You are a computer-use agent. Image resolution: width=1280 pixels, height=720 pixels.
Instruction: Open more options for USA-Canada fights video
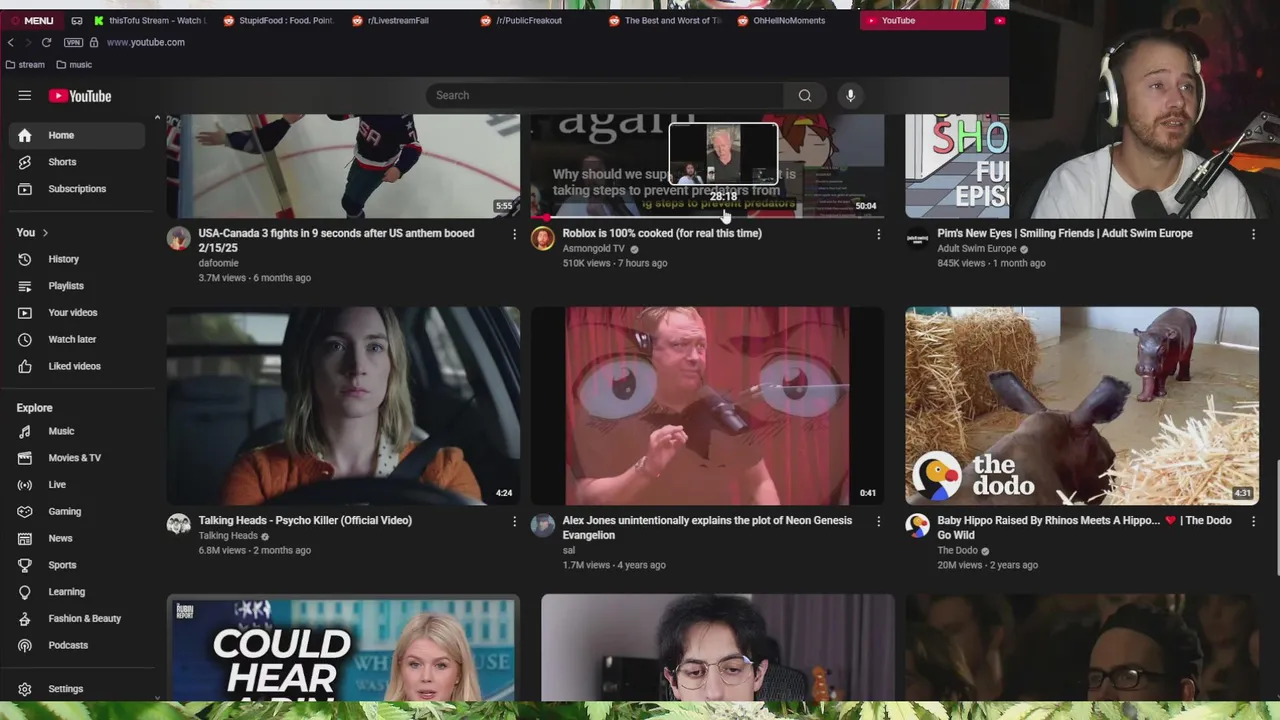(x=515, y=234)
